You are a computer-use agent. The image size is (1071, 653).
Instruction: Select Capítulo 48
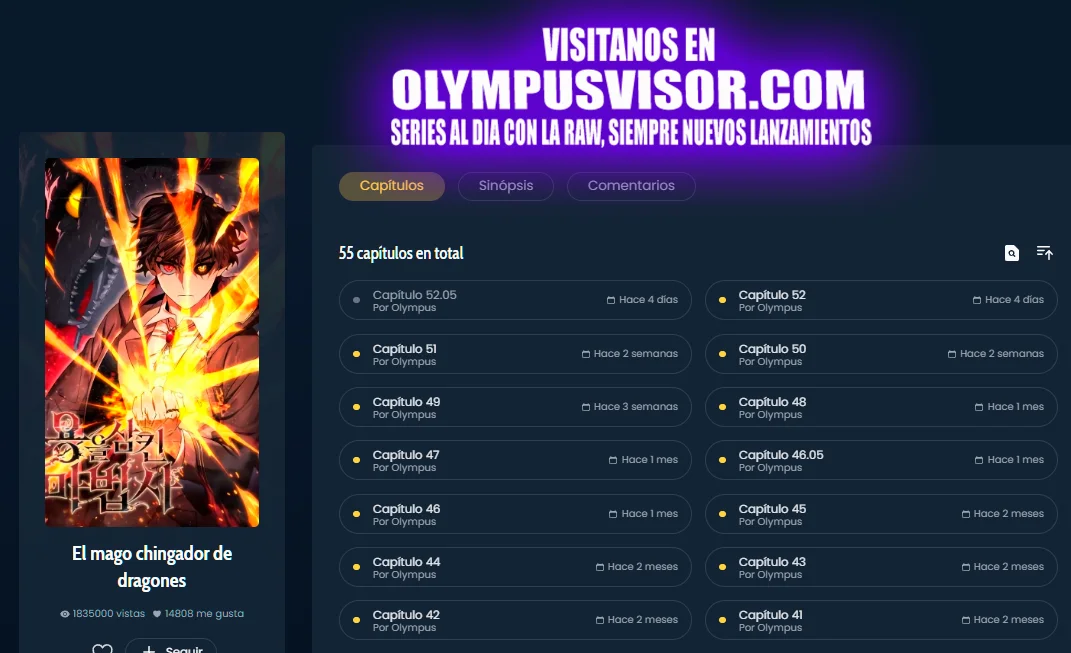(881, 407)
